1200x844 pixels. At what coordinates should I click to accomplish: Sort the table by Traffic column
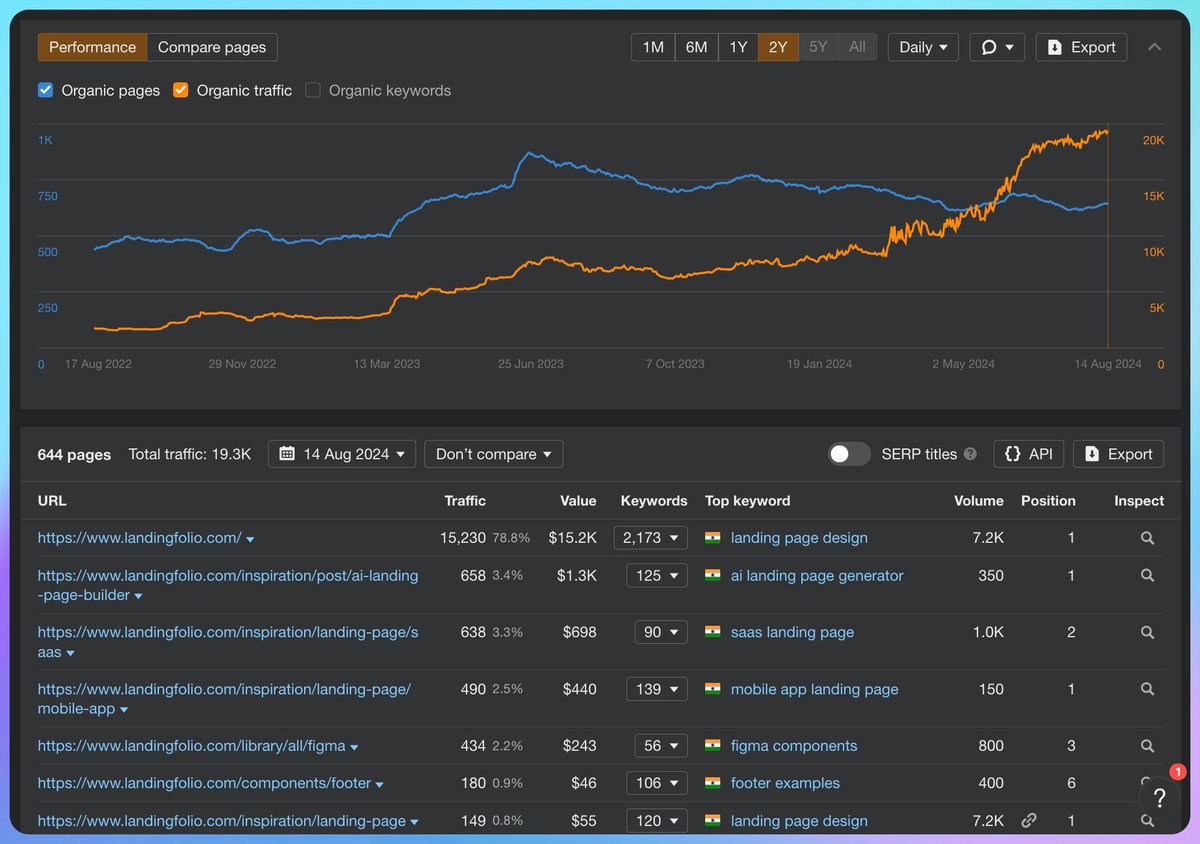coord(465,501)
